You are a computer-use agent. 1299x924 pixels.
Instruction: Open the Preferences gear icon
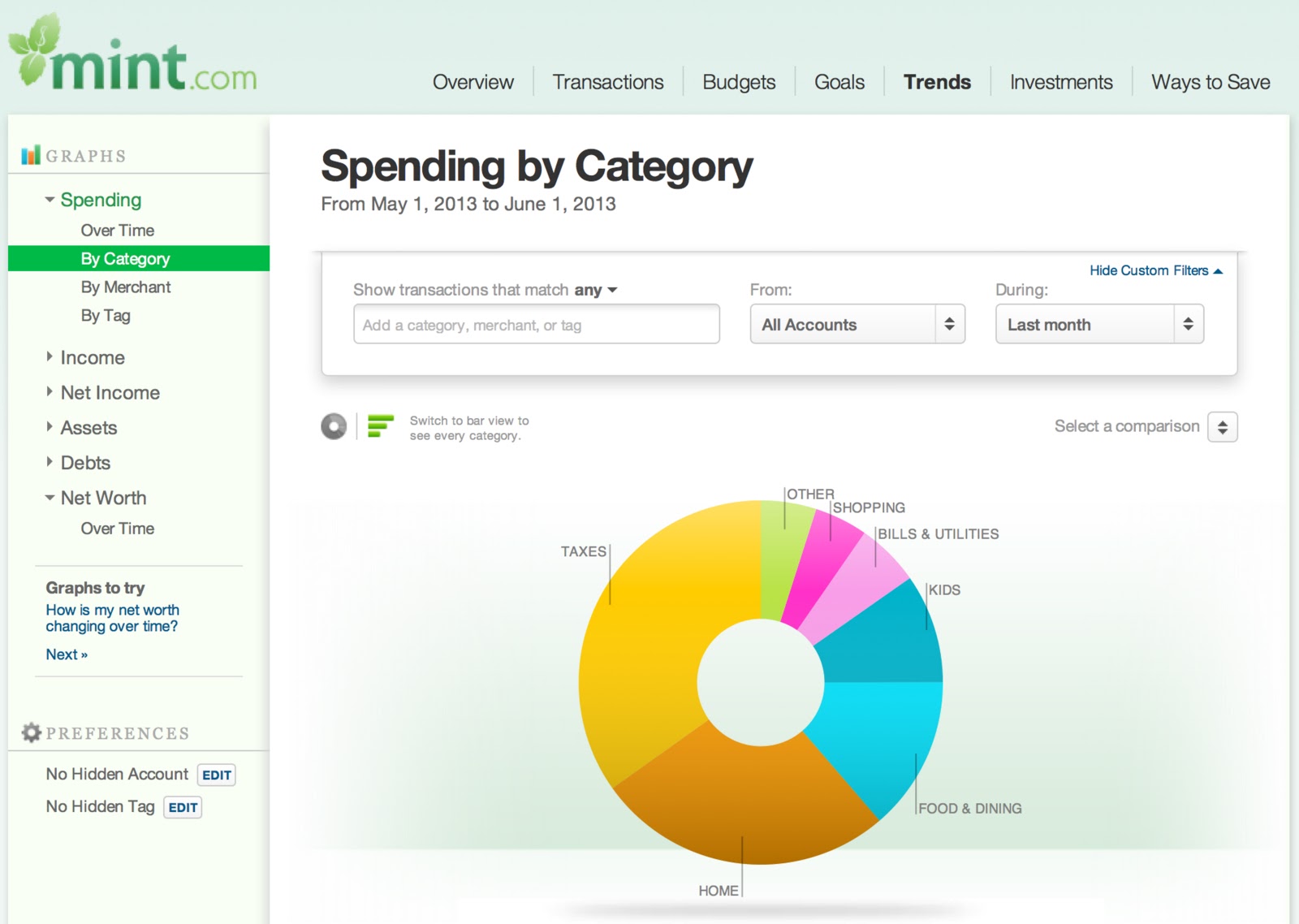click(30, 732)
